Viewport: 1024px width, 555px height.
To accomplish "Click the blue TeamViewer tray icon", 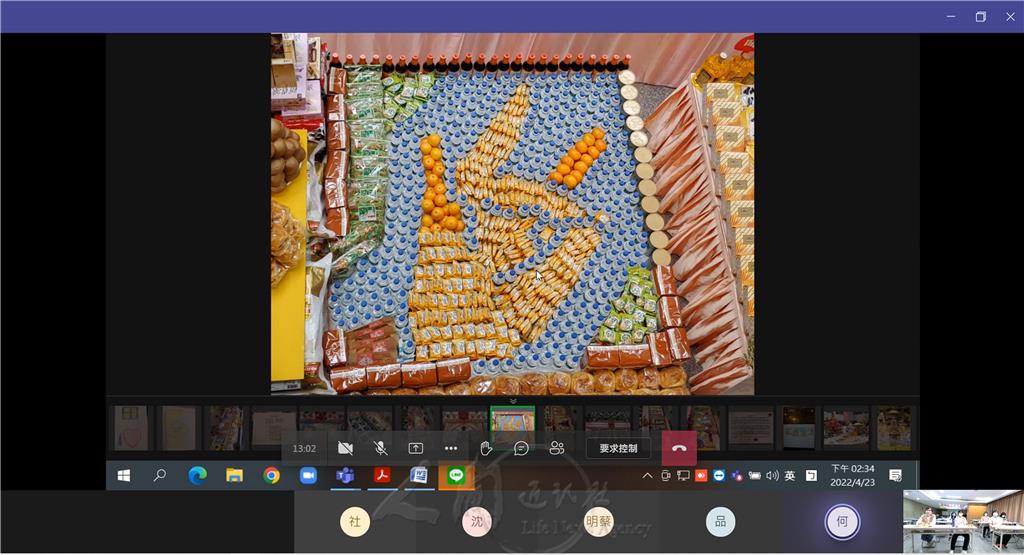I will pyautogui.click(x=719, y=476).
